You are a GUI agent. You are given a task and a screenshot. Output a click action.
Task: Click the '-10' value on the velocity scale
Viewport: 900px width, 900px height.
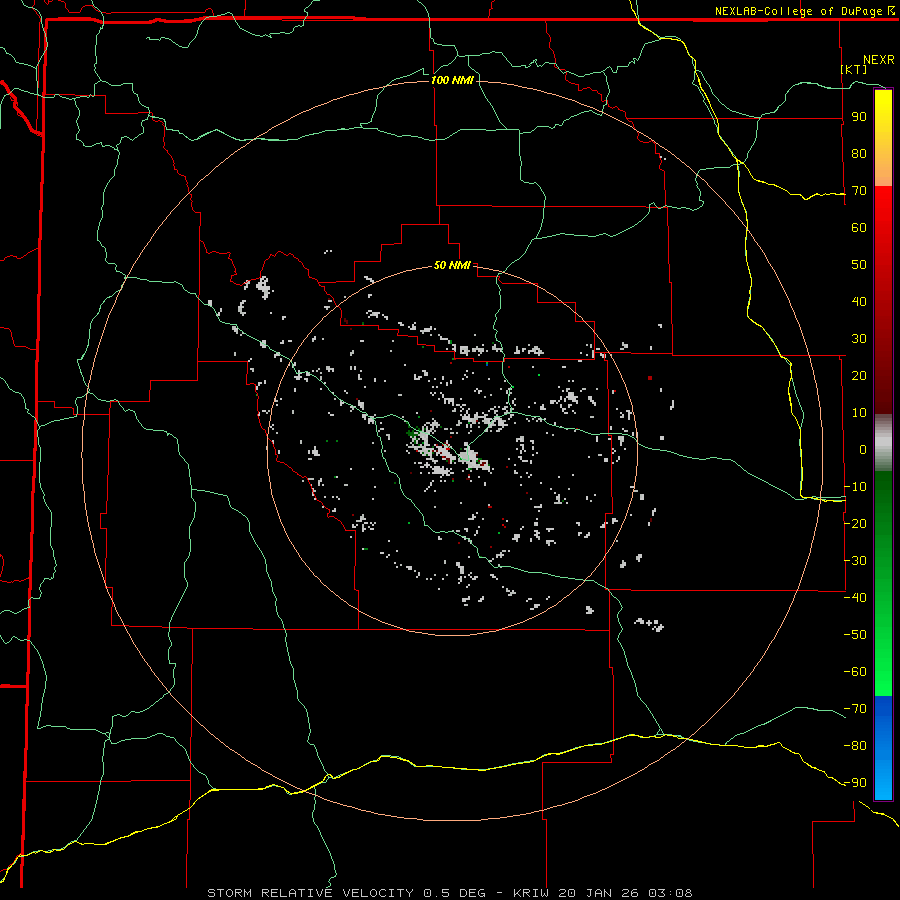pos(855,487)
